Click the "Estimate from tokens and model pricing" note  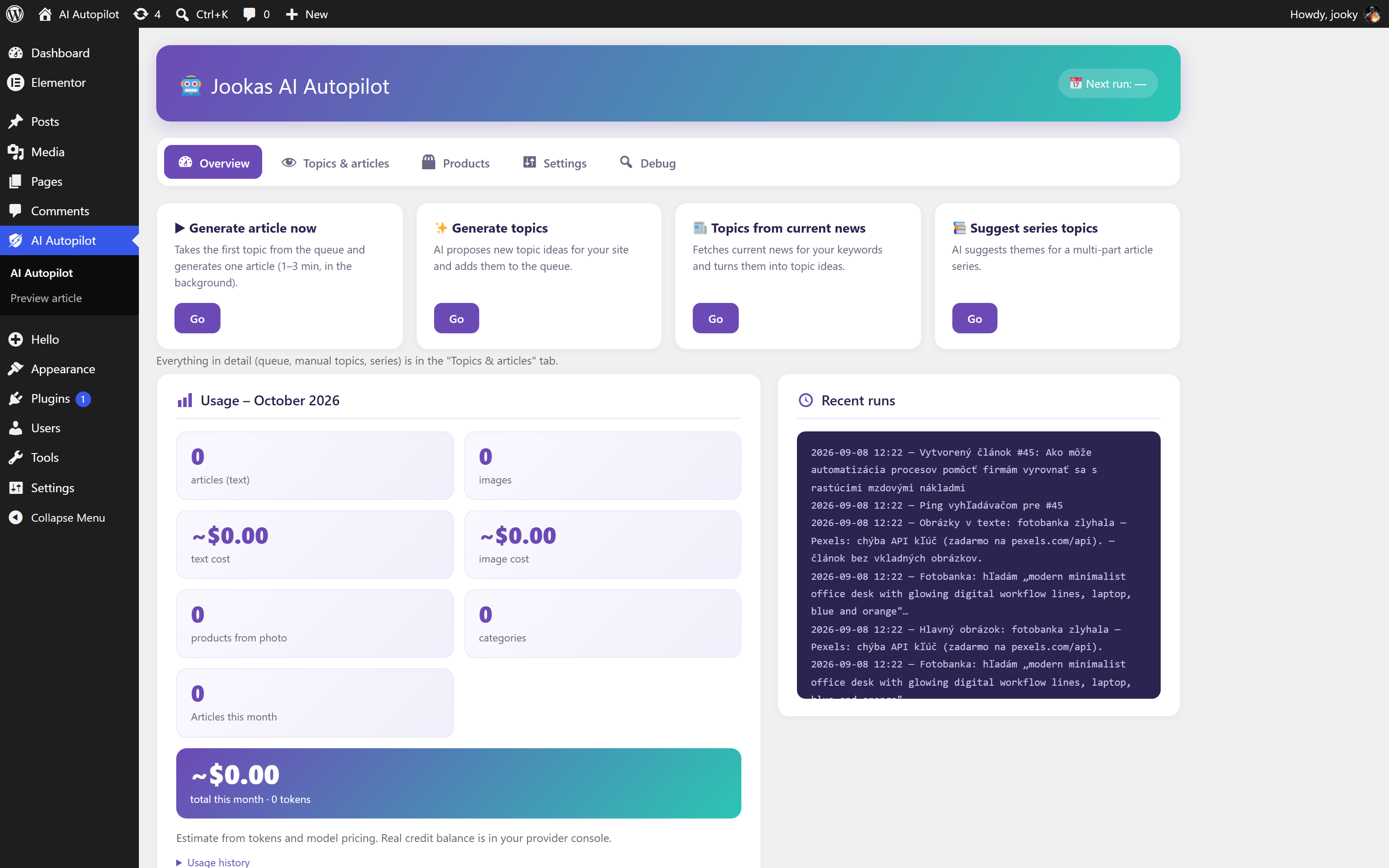[x=394, y=838]
